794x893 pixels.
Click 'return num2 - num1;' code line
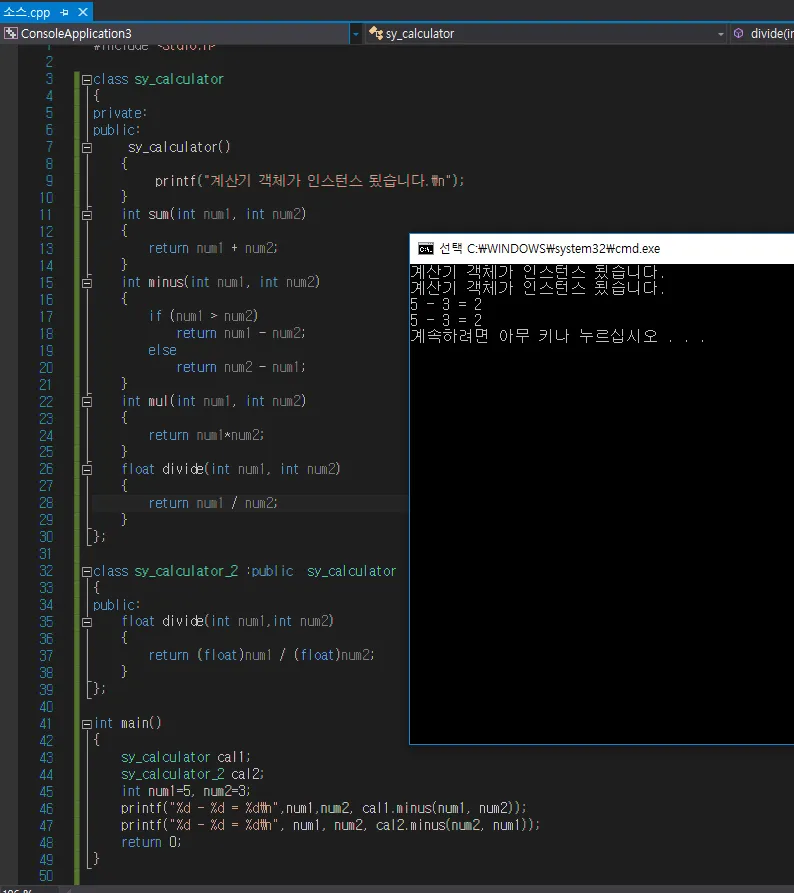pos(241,367)
